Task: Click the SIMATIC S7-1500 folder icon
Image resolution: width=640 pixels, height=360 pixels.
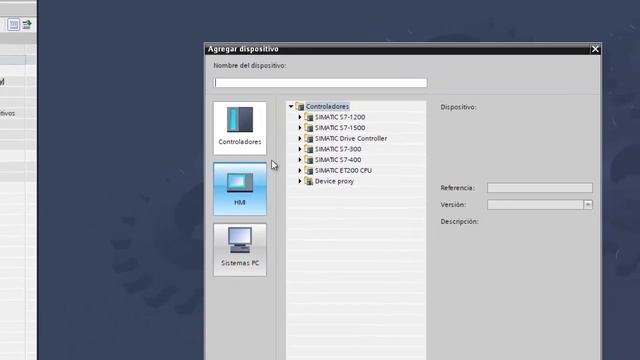Action: click(x=309, y=128)
